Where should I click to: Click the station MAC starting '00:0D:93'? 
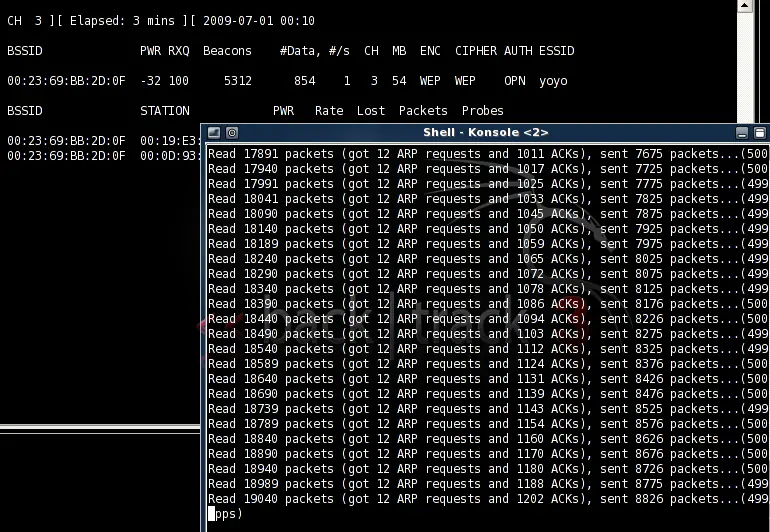coord(170,156)
